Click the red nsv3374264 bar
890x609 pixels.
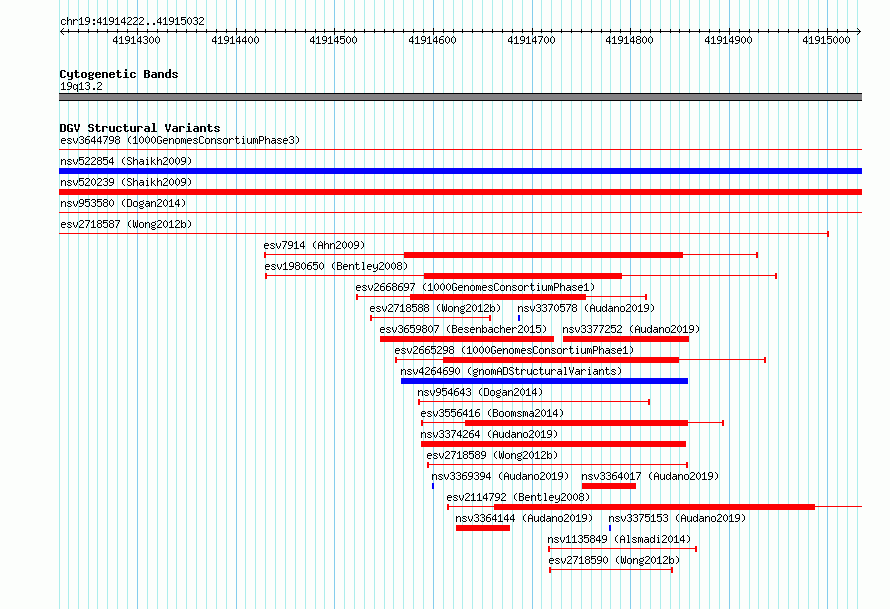click(553, 444)
